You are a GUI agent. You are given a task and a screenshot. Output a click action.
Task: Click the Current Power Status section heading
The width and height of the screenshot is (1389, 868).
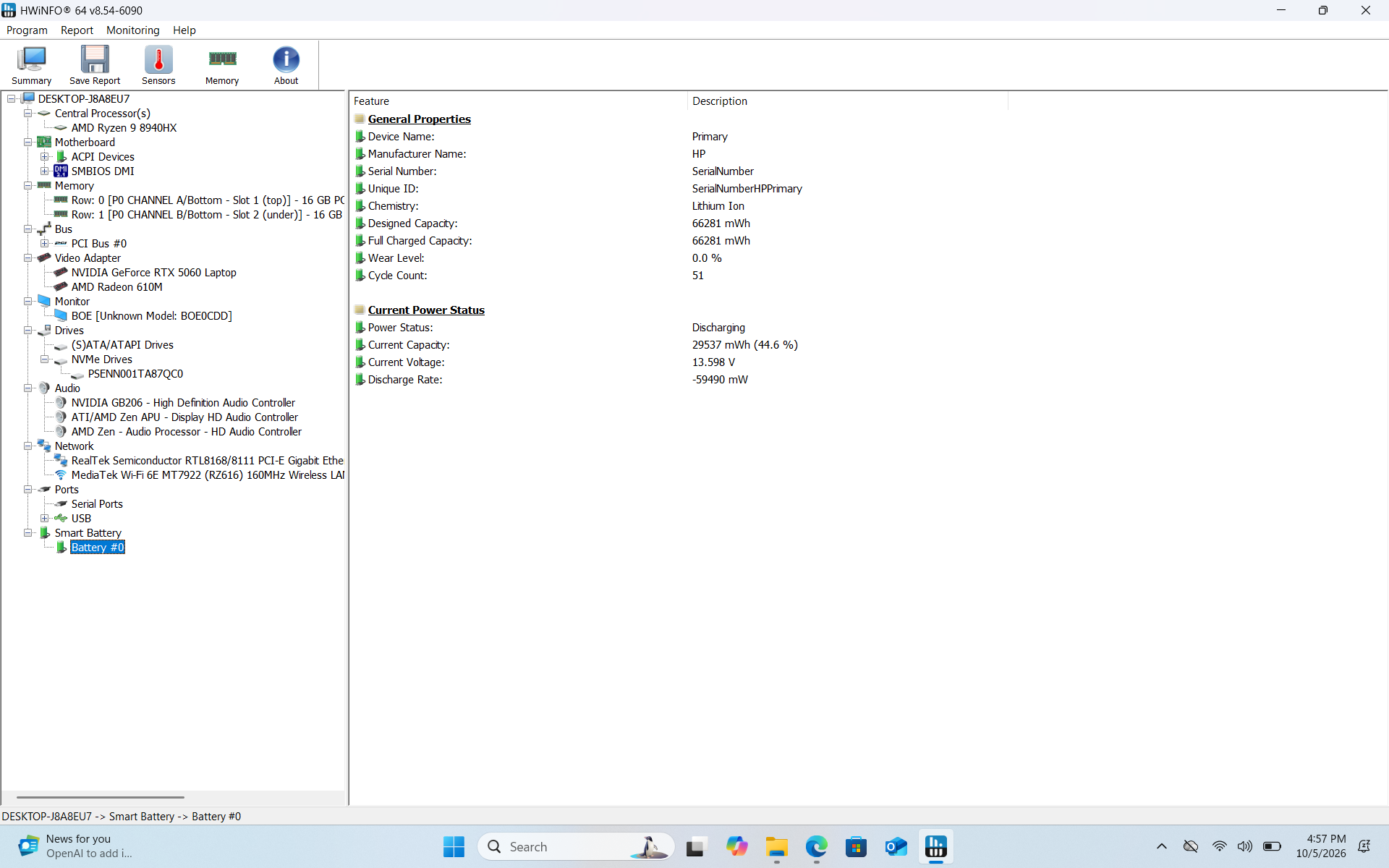pyautogui.click(x=426, y=310)
